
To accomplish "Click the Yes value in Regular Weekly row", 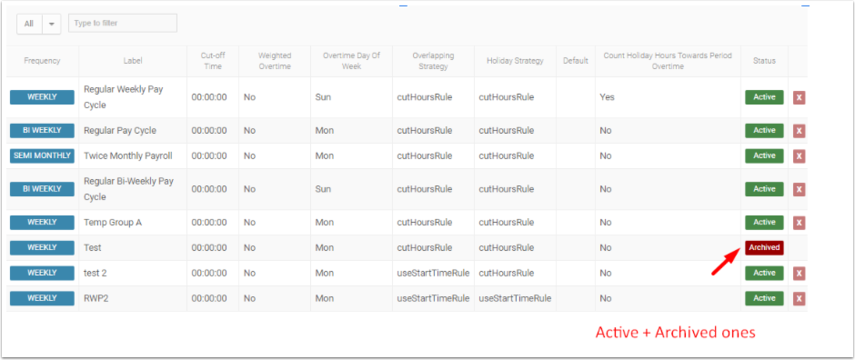I will (x=606, y=97).
